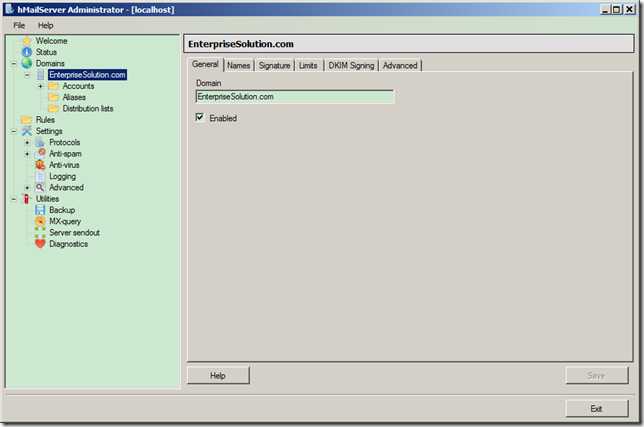Expand the Anti-spam tree node
Viewport: 644px width, 427px height.
(27, 154)
